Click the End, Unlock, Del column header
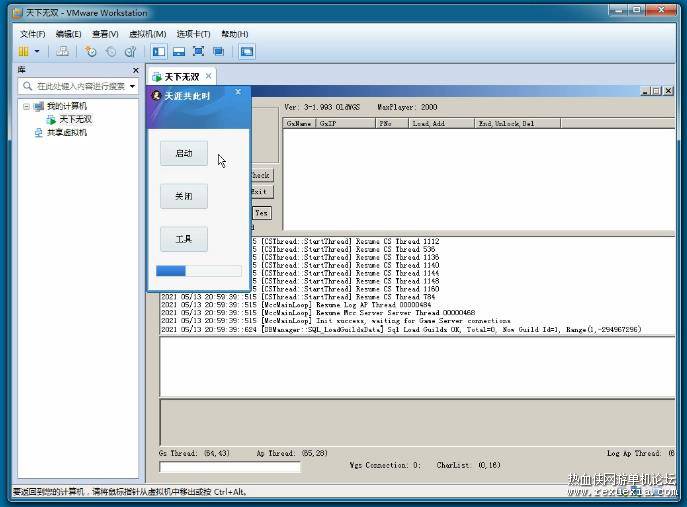The height and width of the screenshot is (507, 687). coord(517,124)
